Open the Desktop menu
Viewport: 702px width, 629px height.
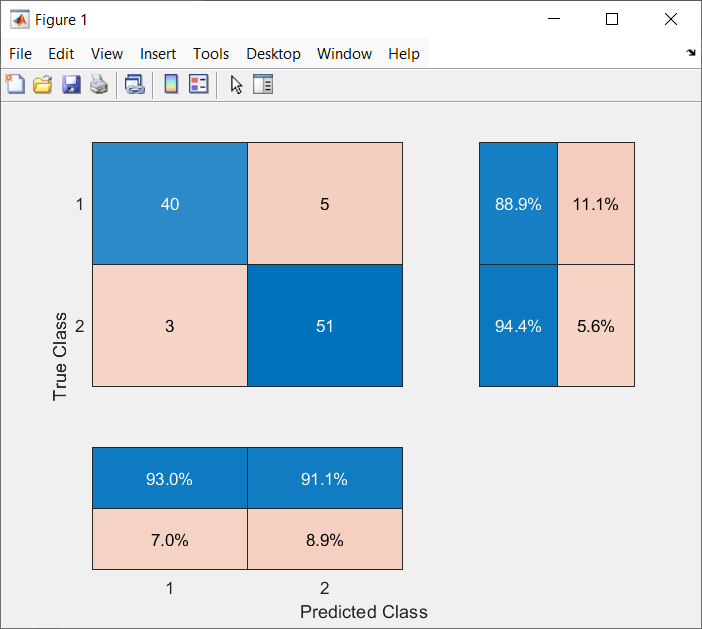tap(274, 54)
